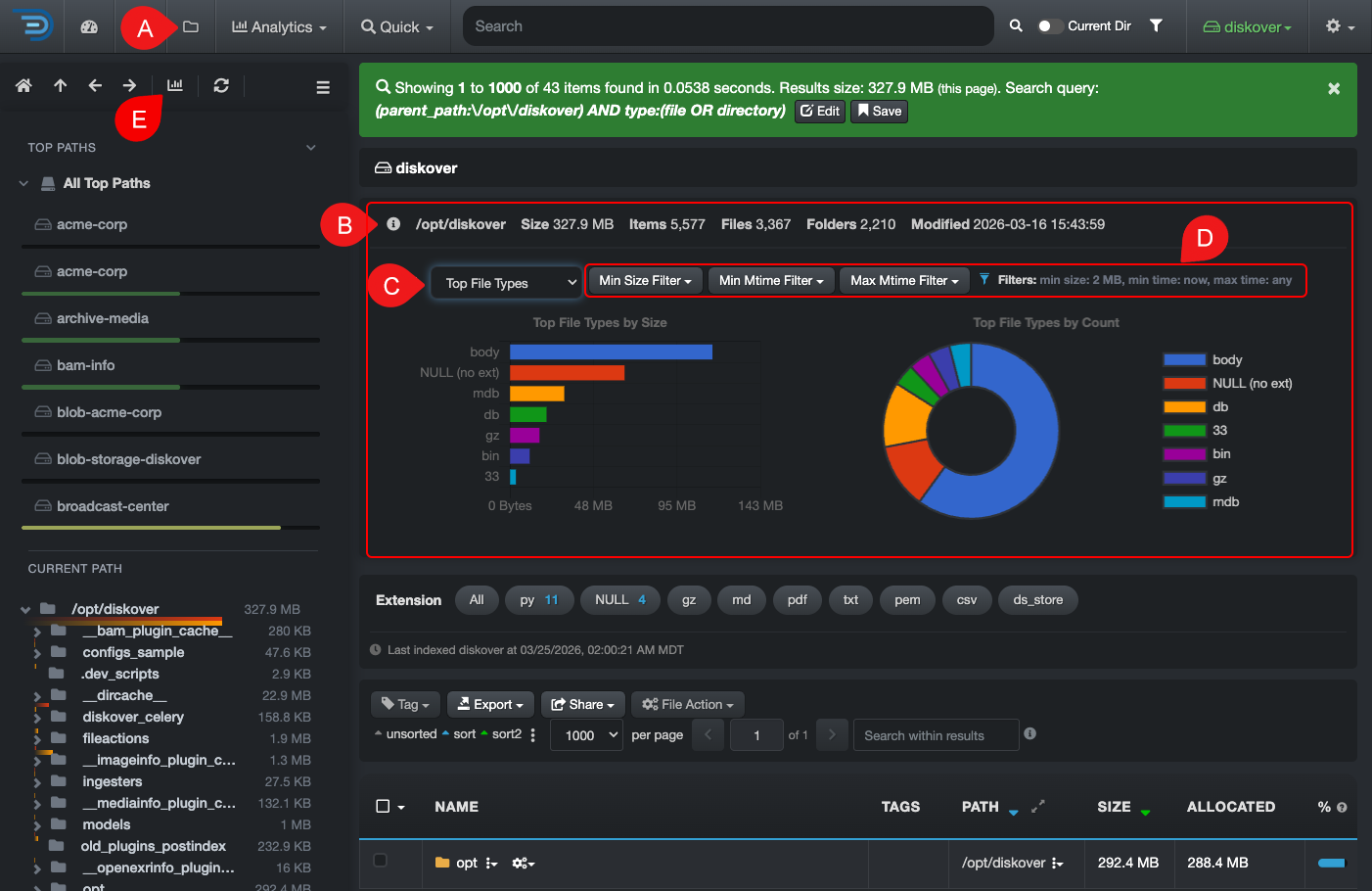Viewport: 1372px width, 891px height.
Task: Close the green search results banner
Action: (1334, 88)
